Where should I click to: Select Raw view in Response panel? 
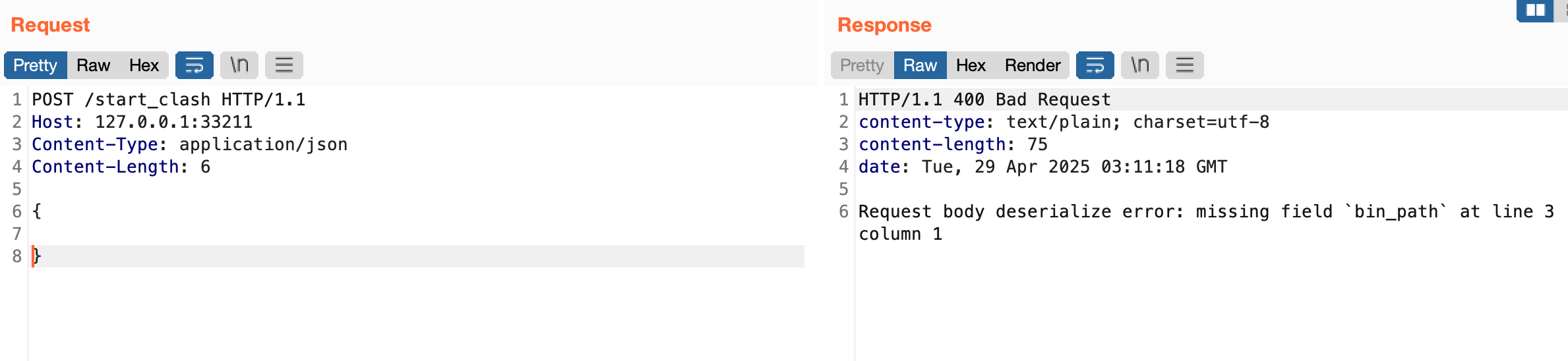click(x=920, y=65)
